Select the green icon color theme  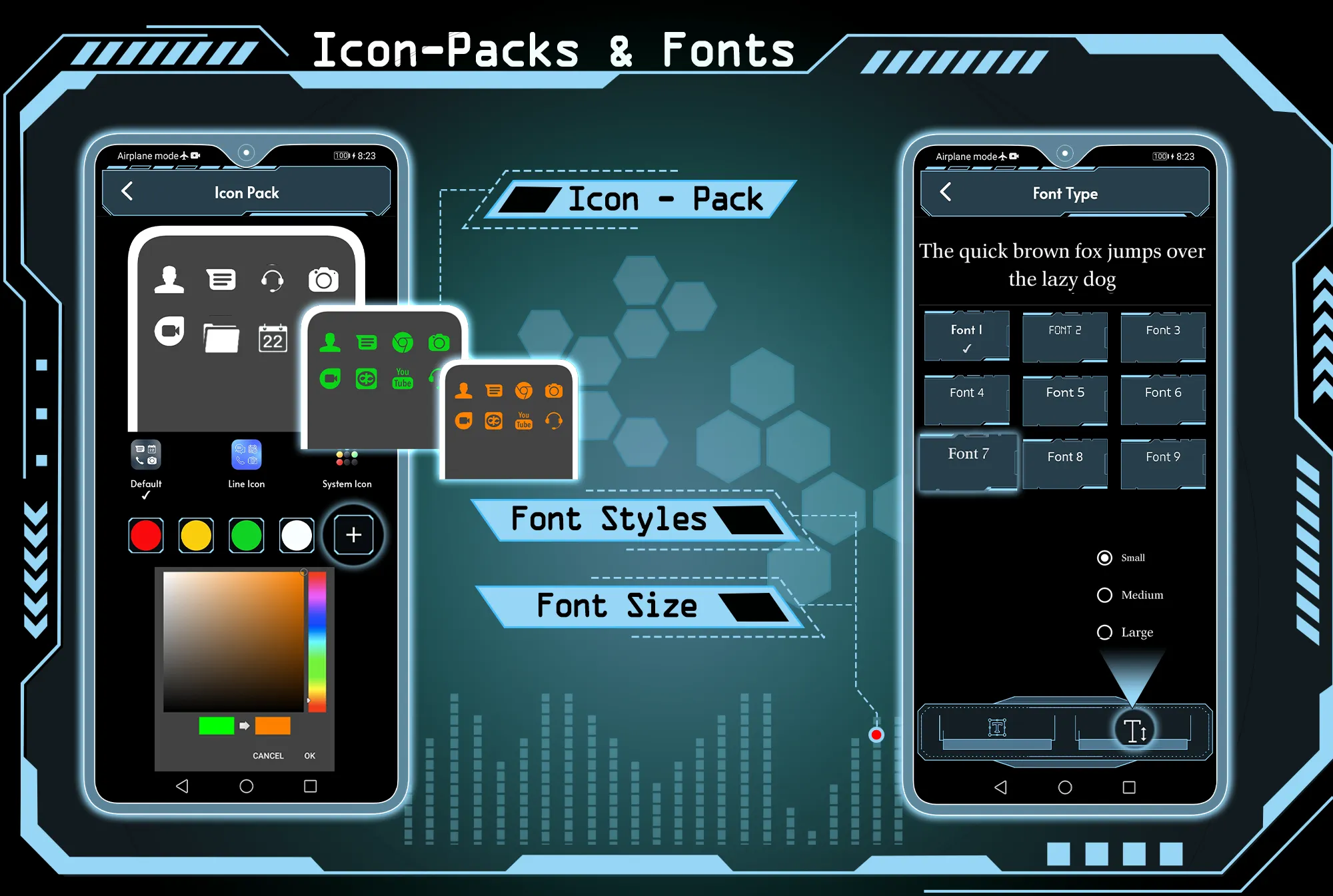tap(246, 535)
